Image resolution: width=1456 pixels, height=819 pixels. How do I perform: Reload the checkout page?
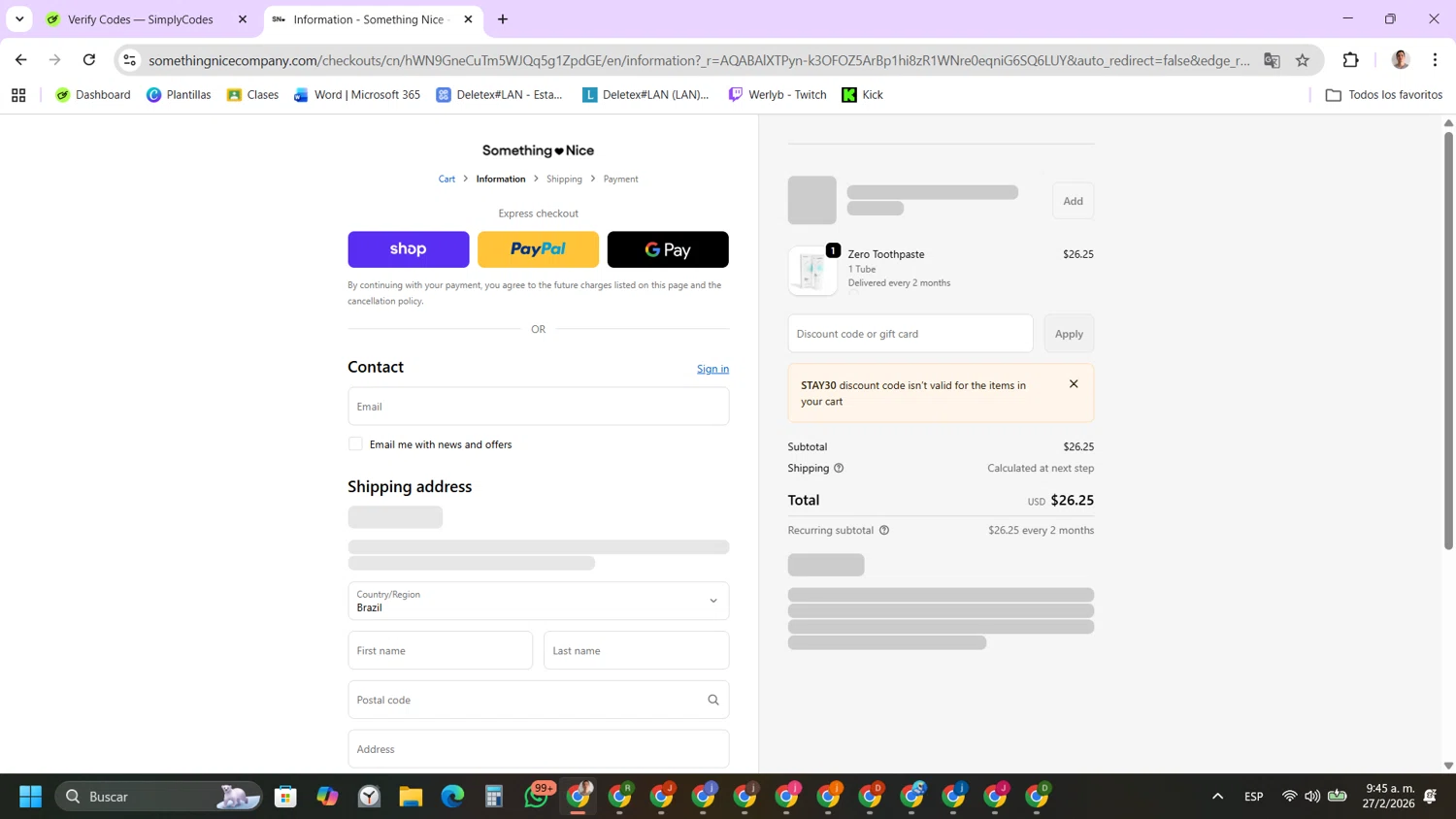pos(89,60)
